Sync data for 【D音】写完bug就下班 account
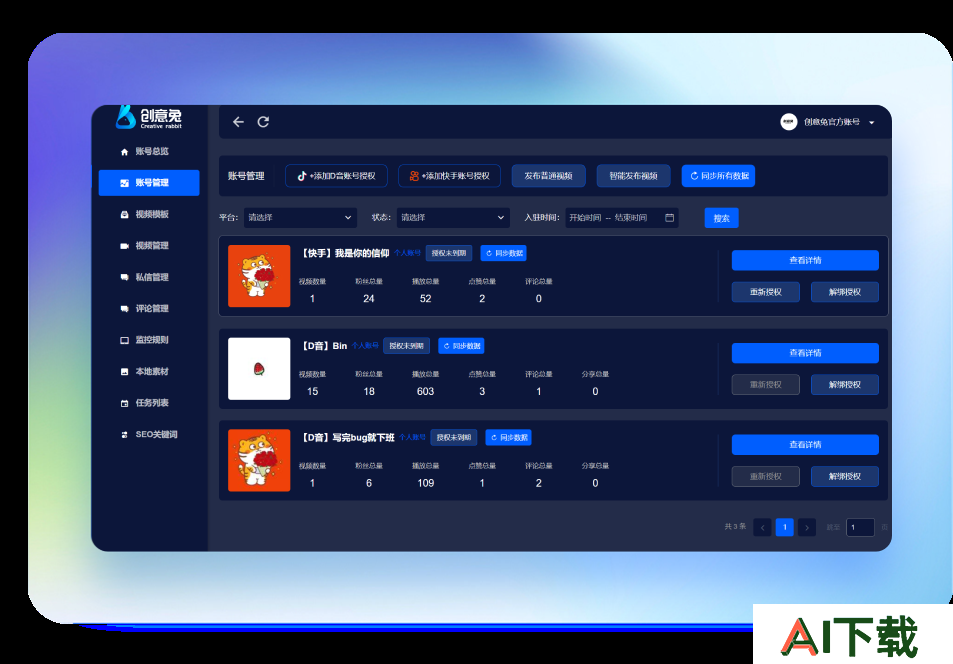The height and width of the screenshot is (664, 953). tap(508, 437)
